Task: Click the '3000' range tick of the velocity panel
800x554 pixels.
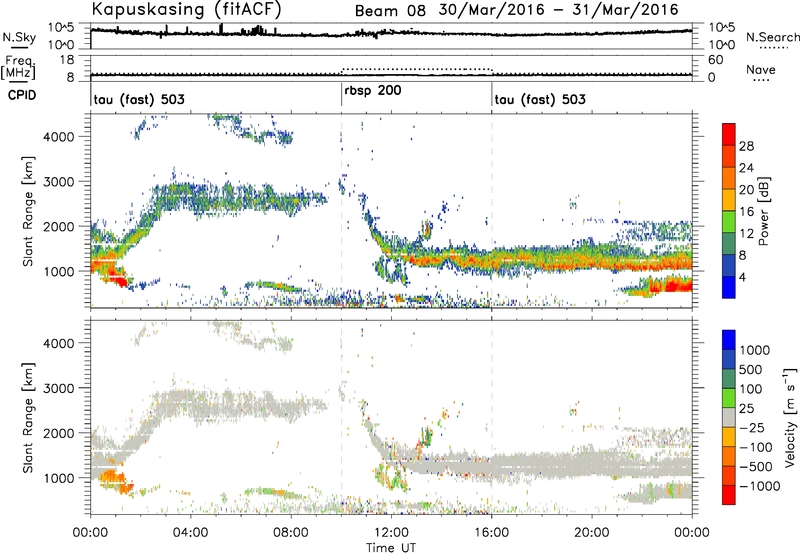Action: [59, 388]
